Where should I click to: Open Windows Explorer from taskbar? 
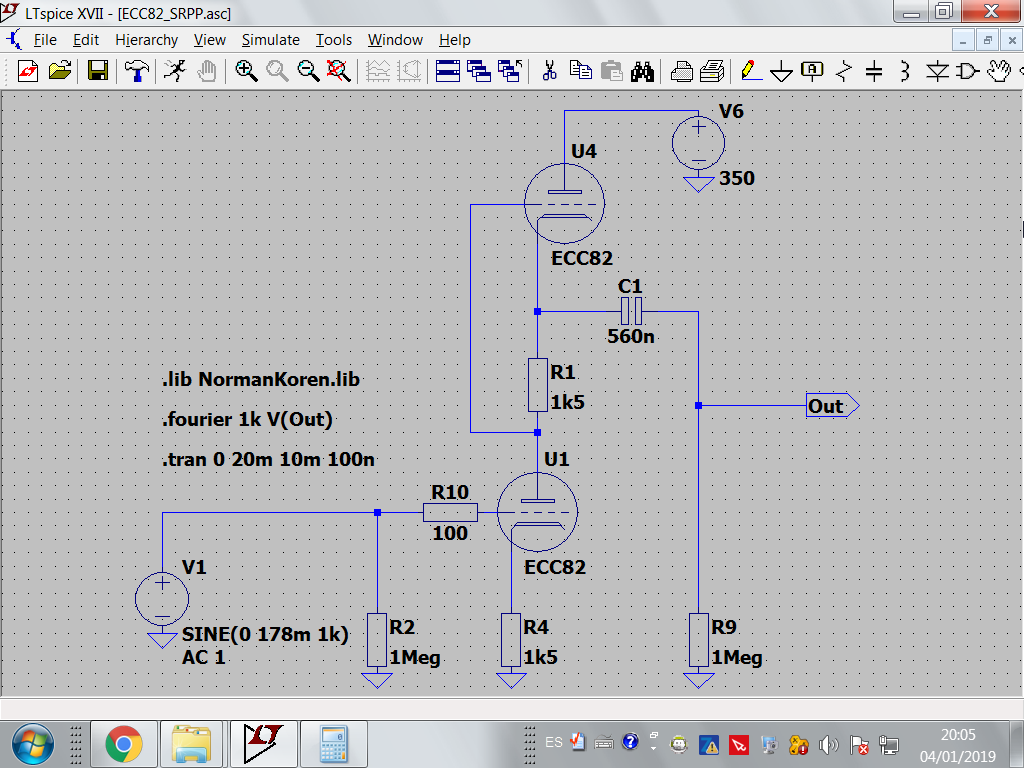pyautogui.click(x=191, y=744)
